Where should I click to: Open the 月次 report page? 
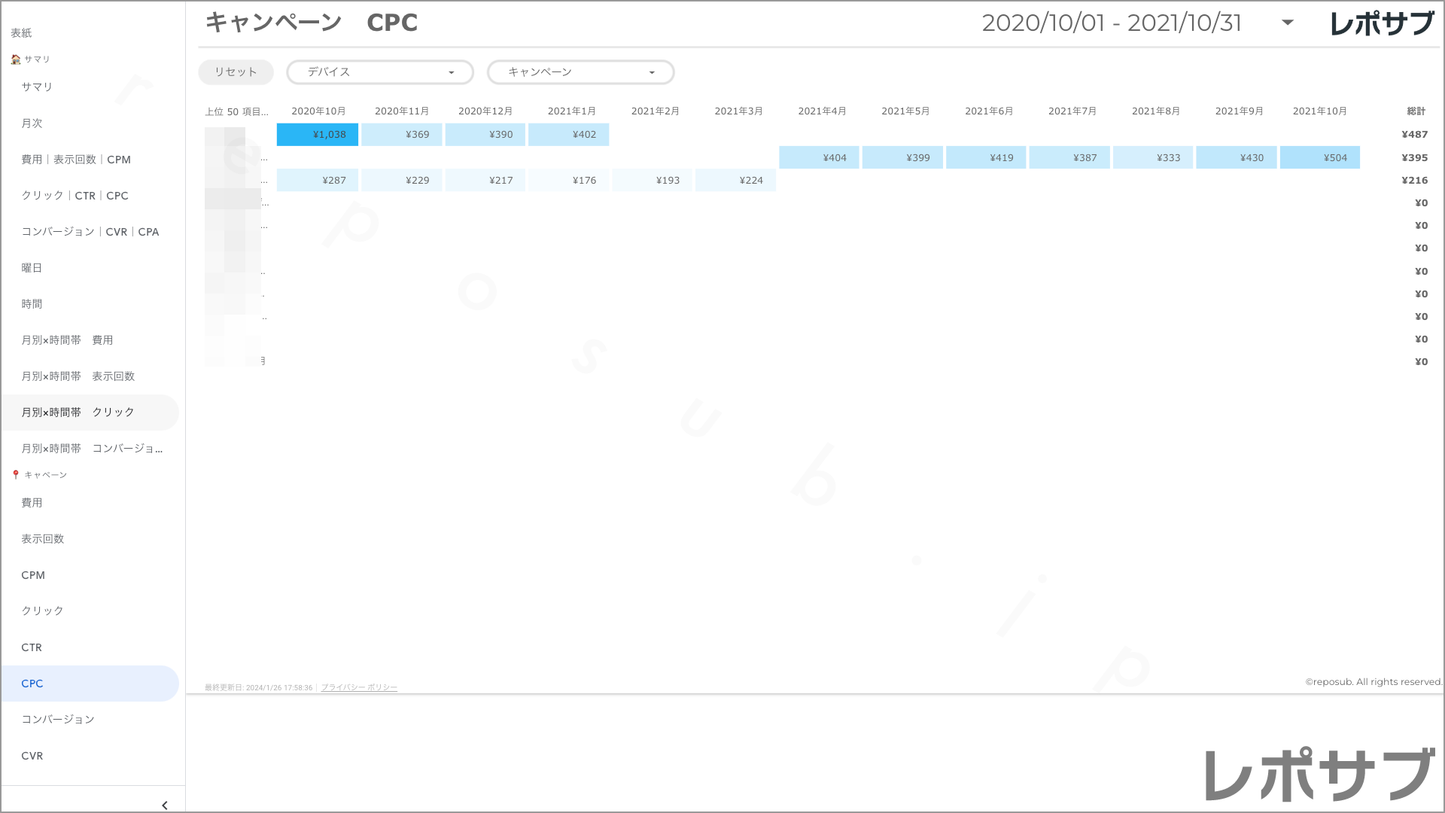tap(32, 123)
